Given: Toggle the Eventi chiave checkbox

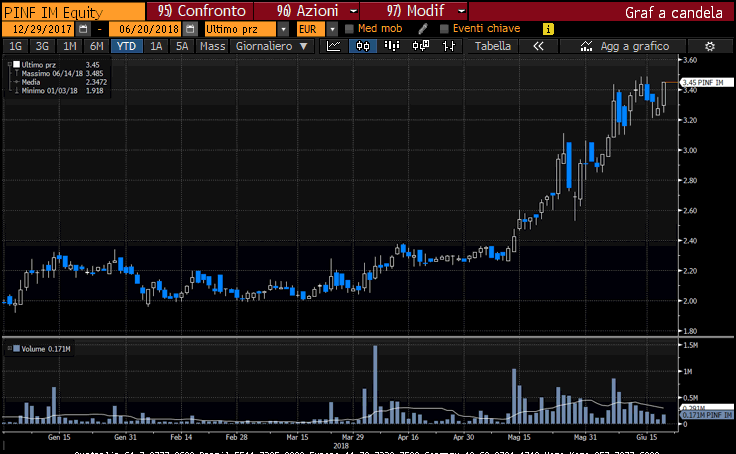Looking at the screenshot, I should click(444, 29).
